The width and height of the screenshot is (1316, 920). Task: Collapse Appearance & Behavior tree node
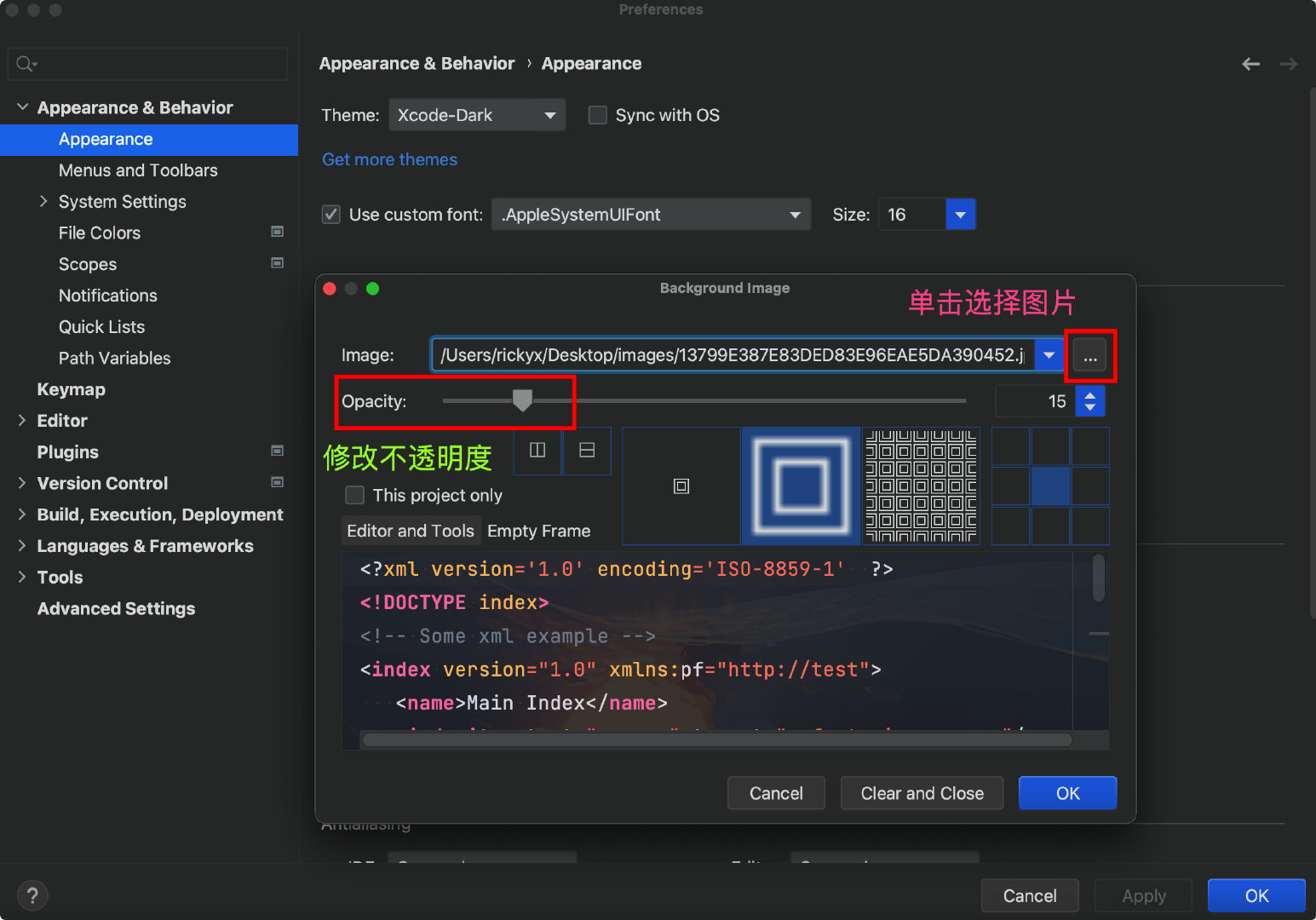[22, 107]
